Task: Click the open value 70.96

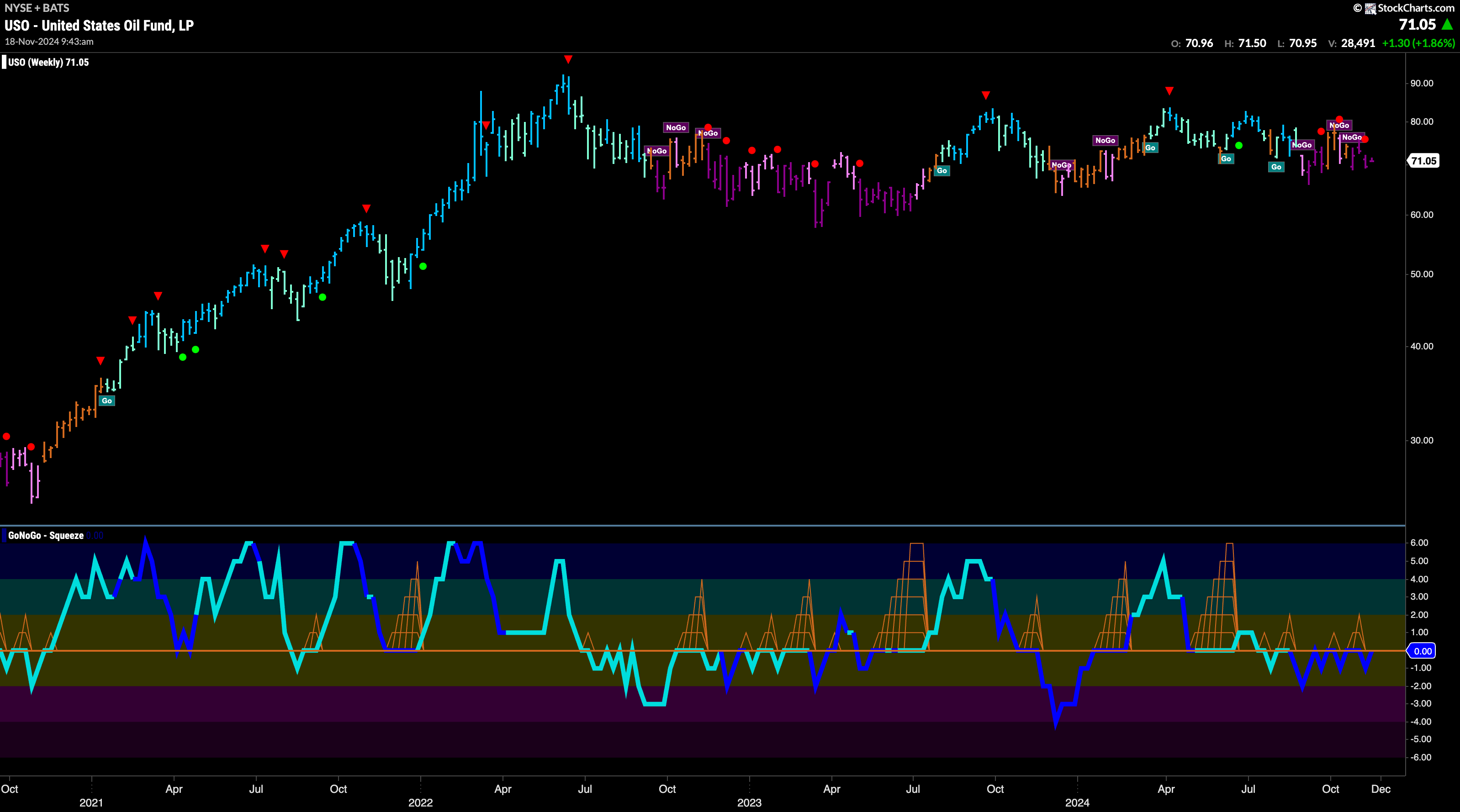Action: 1199,43
